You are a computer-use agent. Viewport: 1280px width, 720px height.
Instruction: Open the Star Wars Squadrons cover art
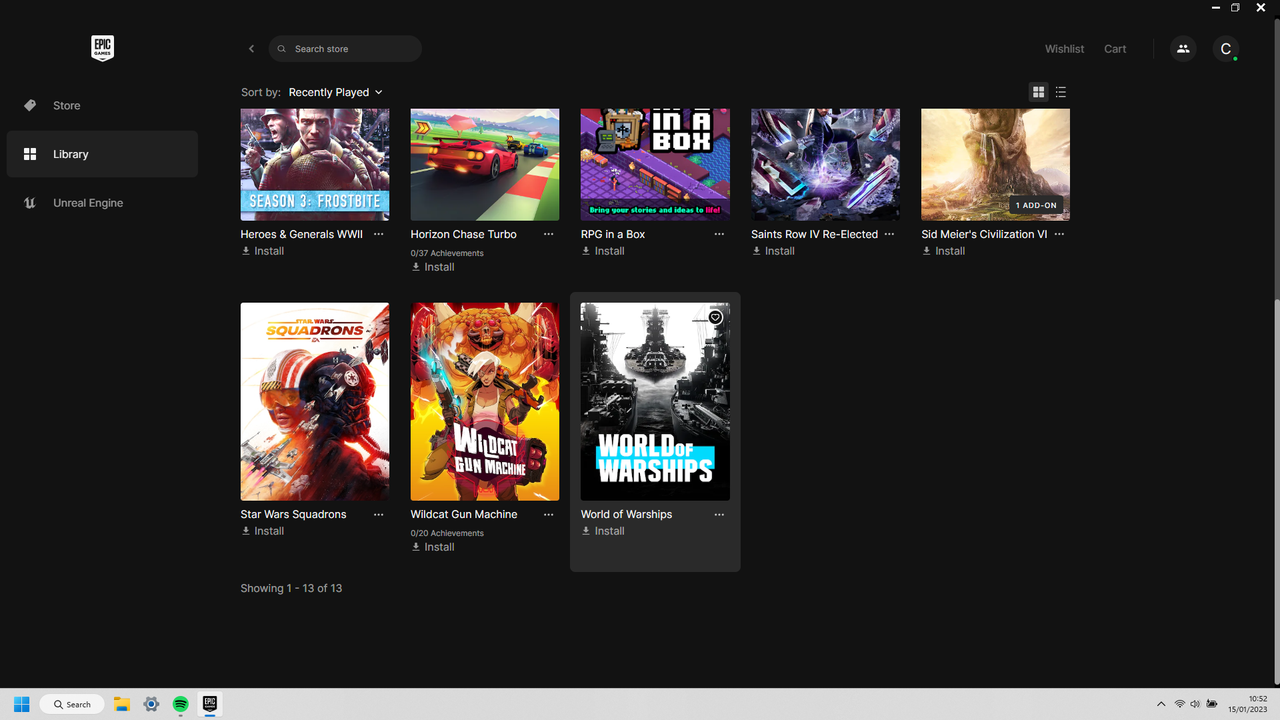coord(315,402)
